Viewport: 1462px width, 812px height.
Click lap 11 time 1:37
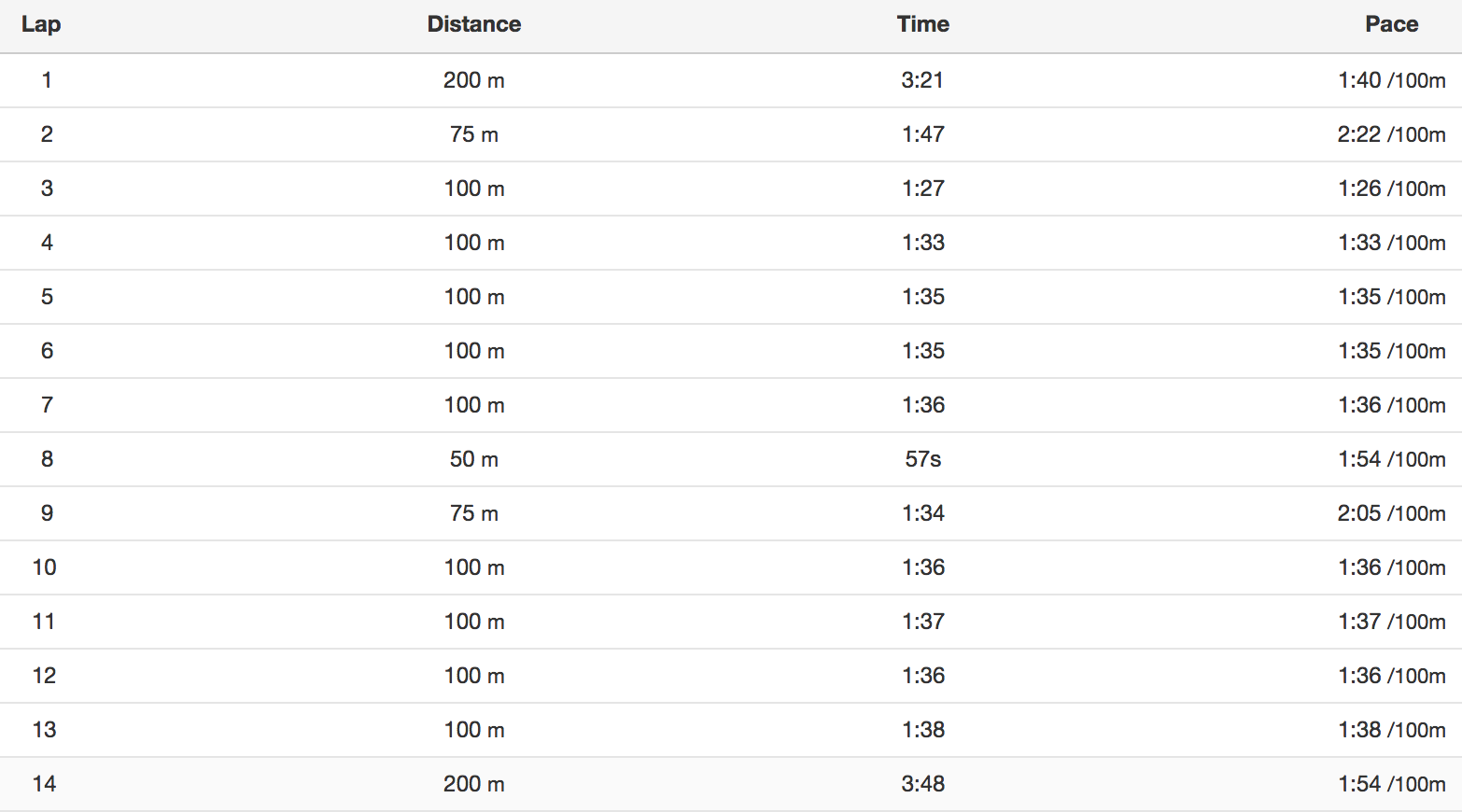[923, 622]
